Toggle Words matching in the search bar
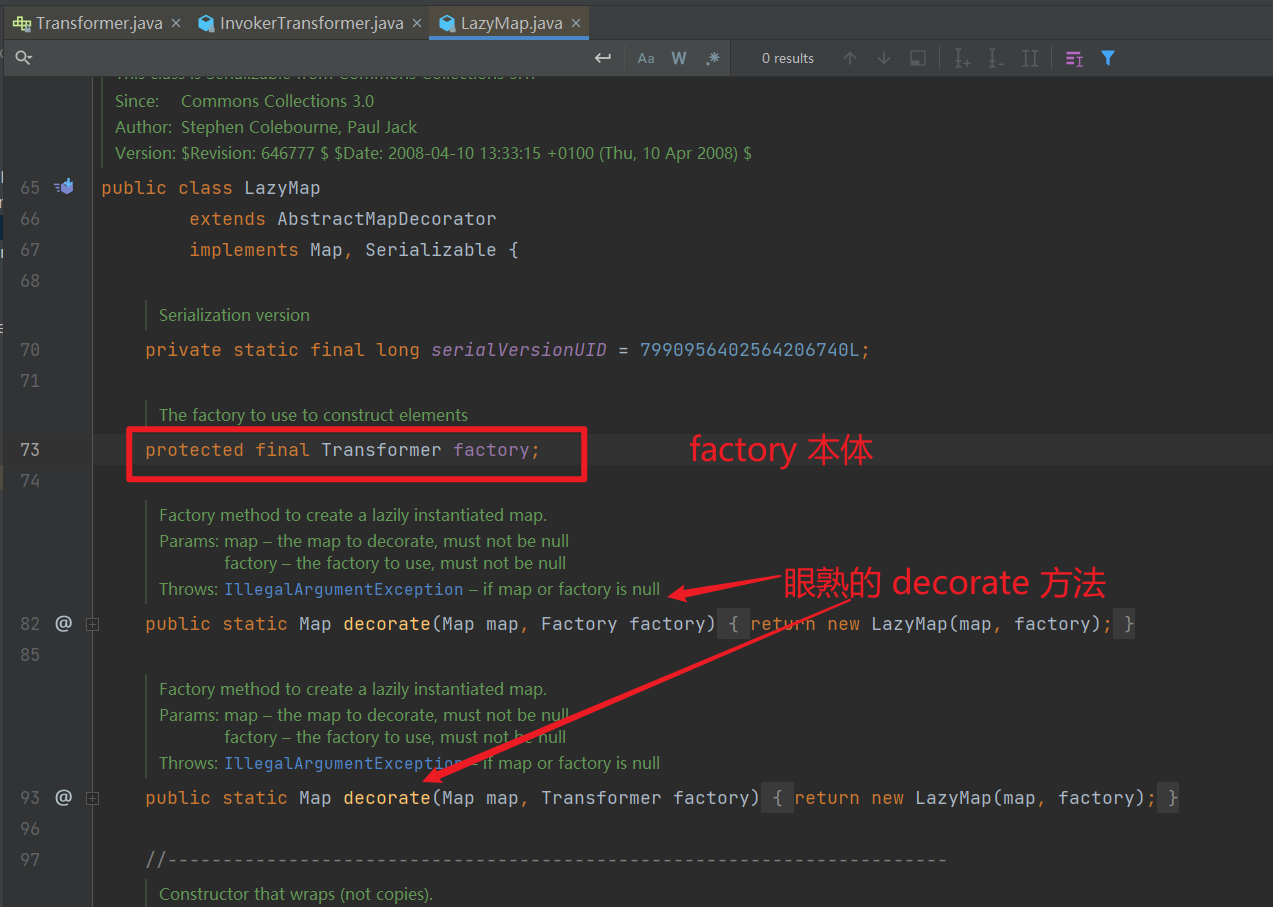 679,58
